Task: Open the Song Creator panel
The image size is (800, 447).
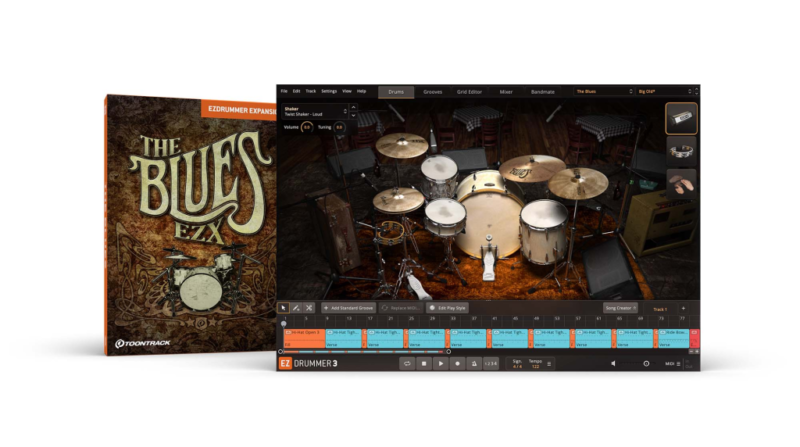Action: [620, 308]
